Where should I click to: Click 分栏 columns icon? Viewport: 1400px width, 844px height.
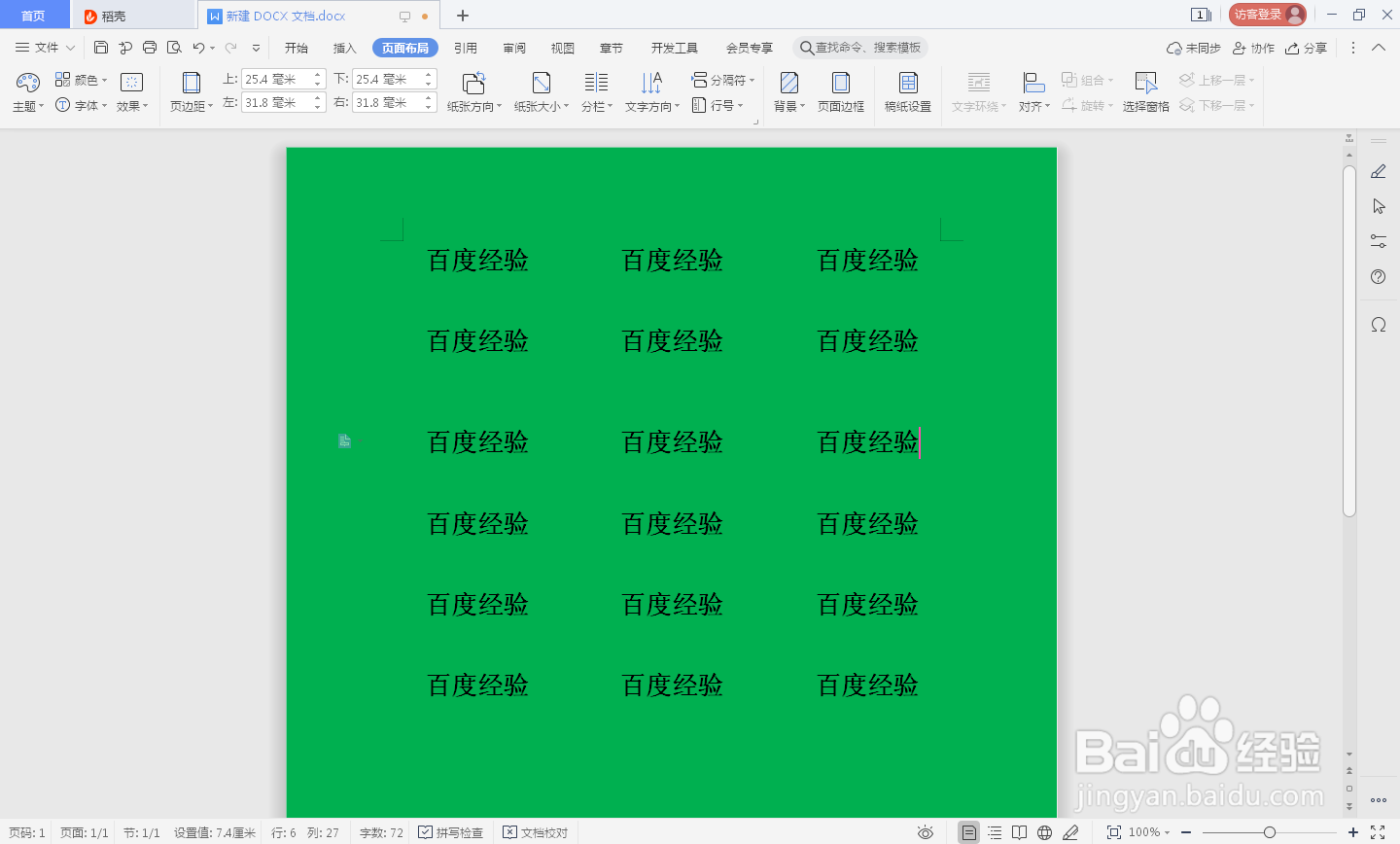pos(596,83)
